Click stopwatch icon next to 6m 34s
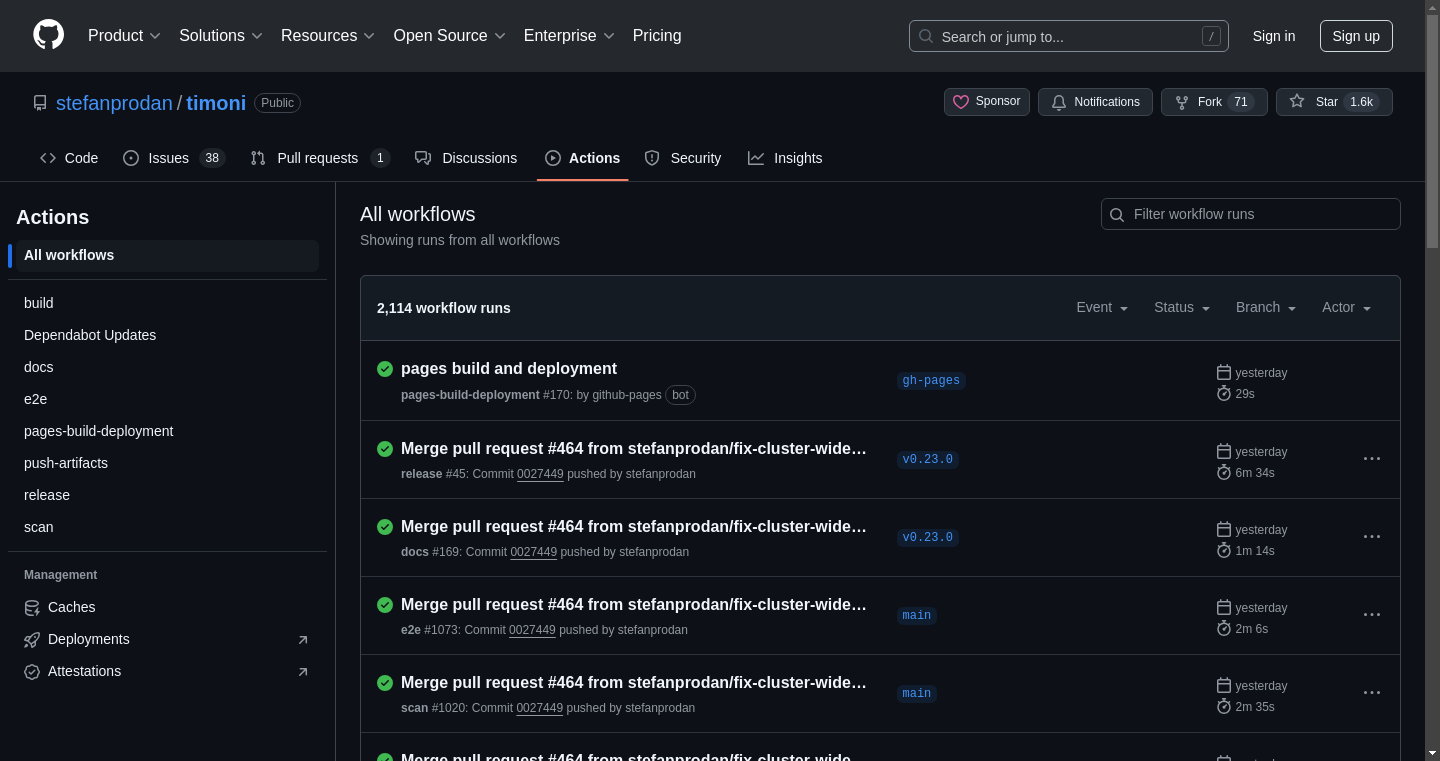 tap(1224, 472)
